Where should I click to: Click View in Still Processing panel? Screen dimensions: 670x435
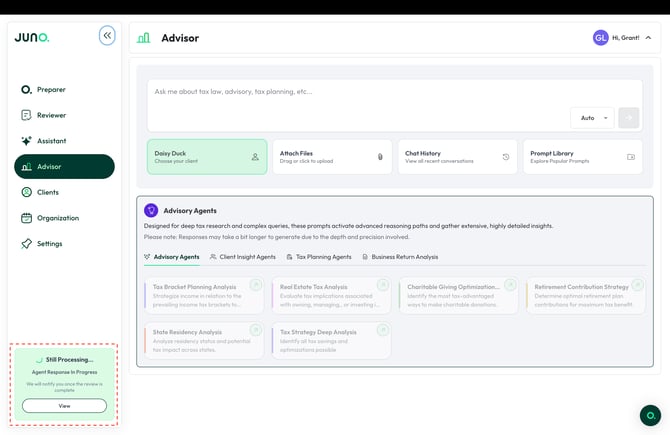point(65,406)
